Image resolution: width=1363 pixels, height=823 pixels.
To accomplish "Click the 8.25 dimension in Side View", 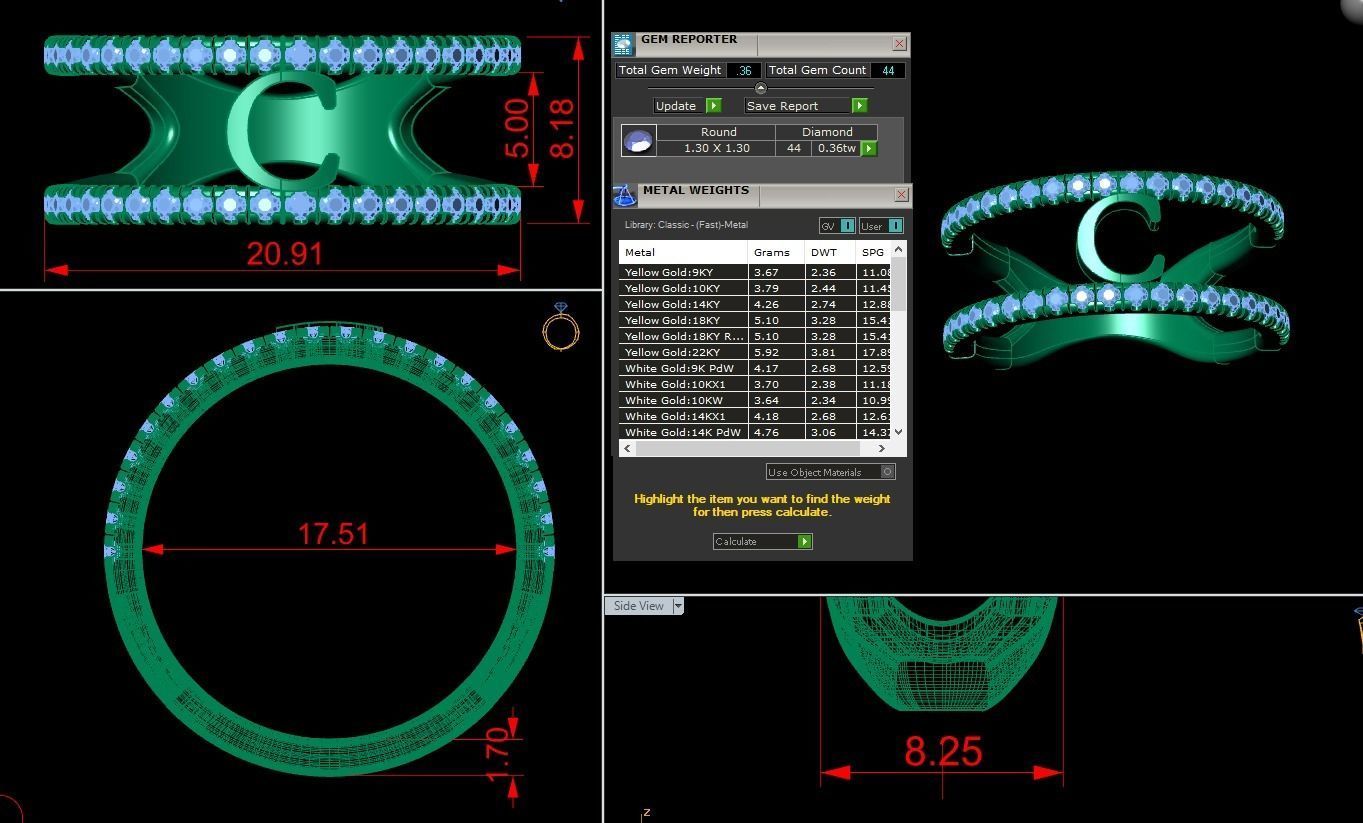I will [x=943, y=751].
